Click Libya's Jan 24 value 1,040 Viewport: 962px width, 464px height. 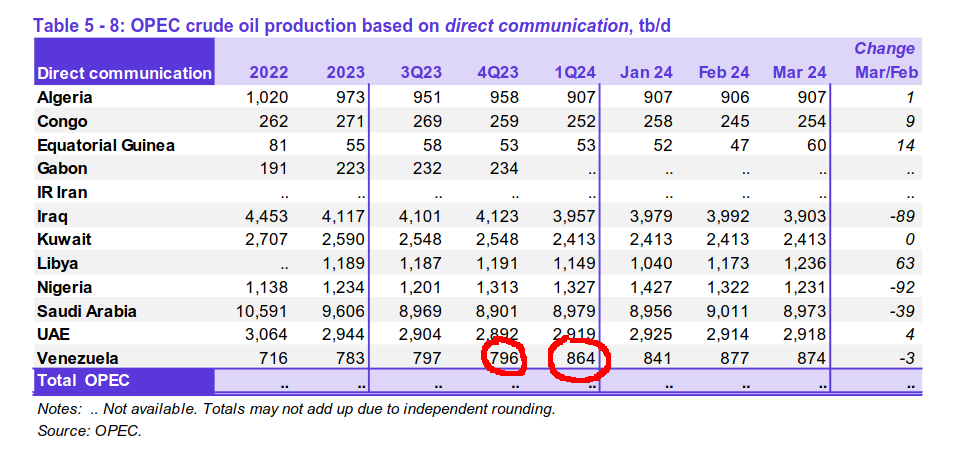click(650, 264)
